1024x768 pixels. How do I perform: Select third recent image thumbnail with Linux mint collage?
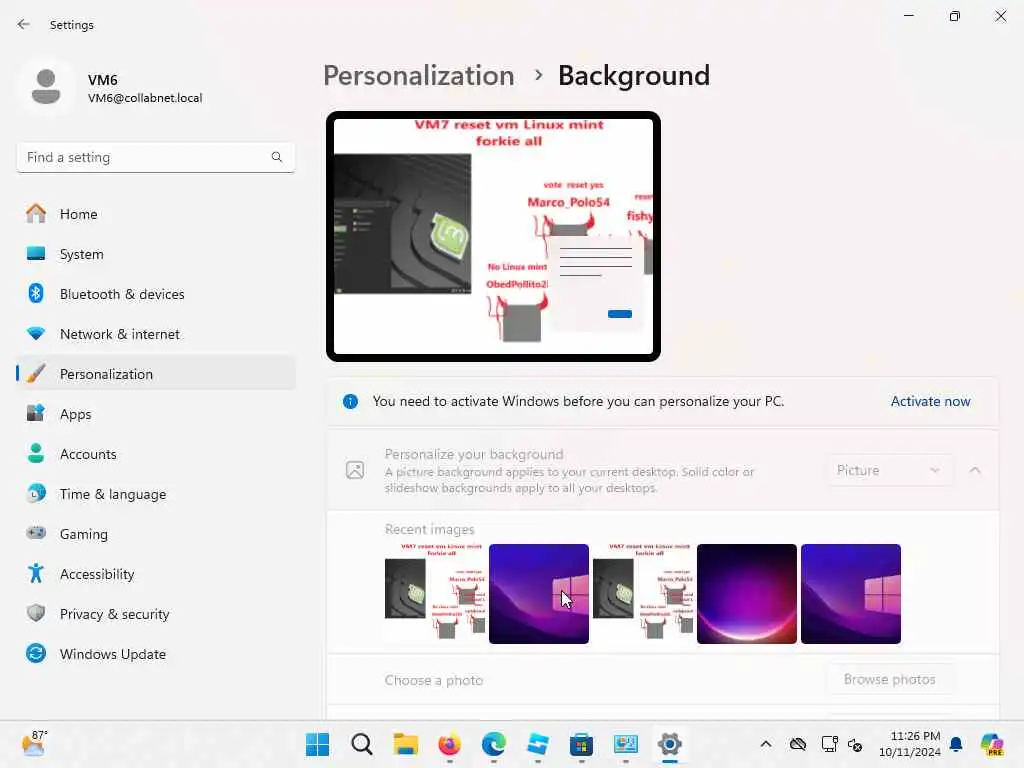pyautogui.click(x=643, y=594)
